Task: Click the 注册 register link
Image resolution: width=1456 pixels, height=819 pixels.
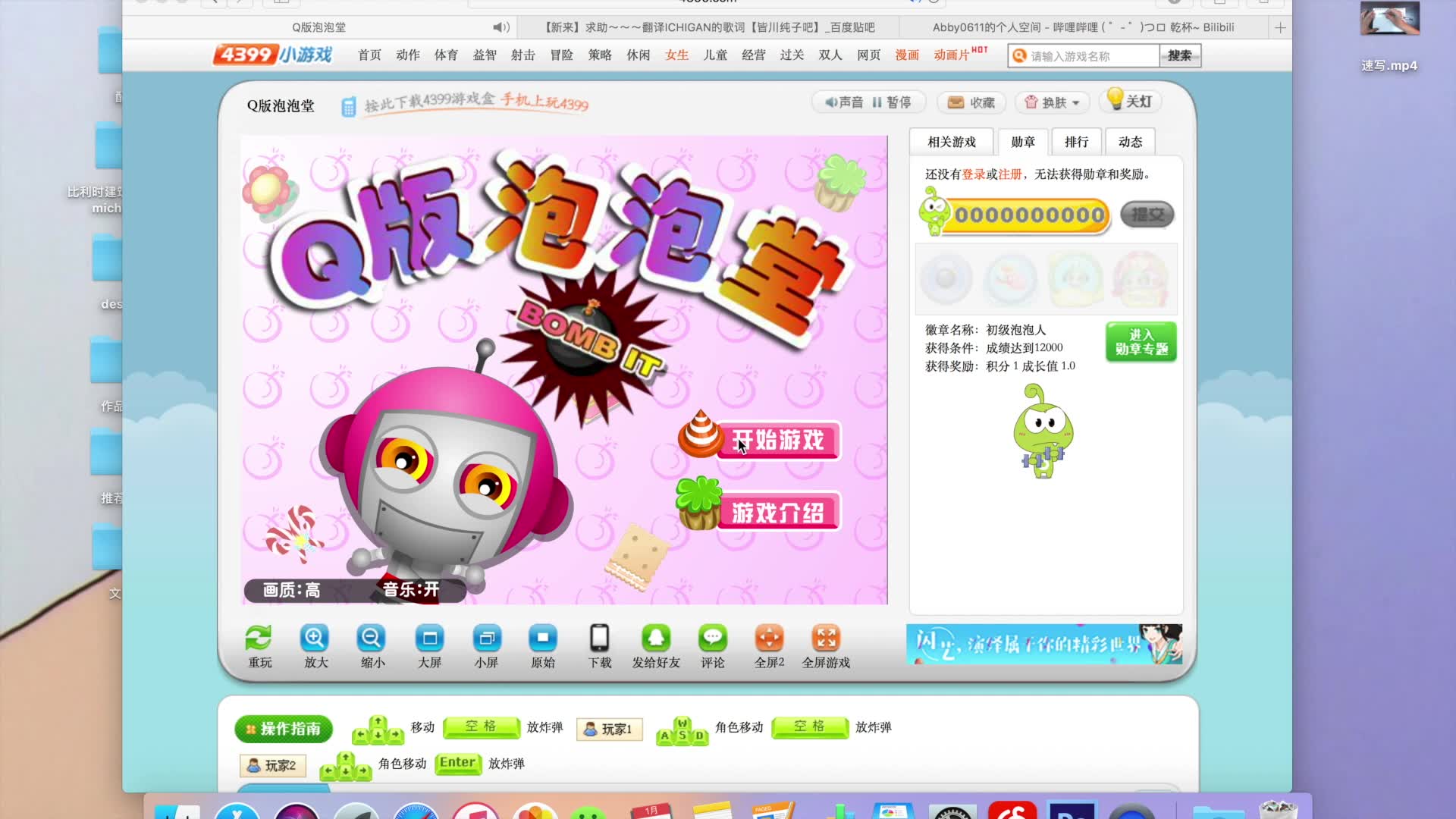Action: [x=1010, y=174]
